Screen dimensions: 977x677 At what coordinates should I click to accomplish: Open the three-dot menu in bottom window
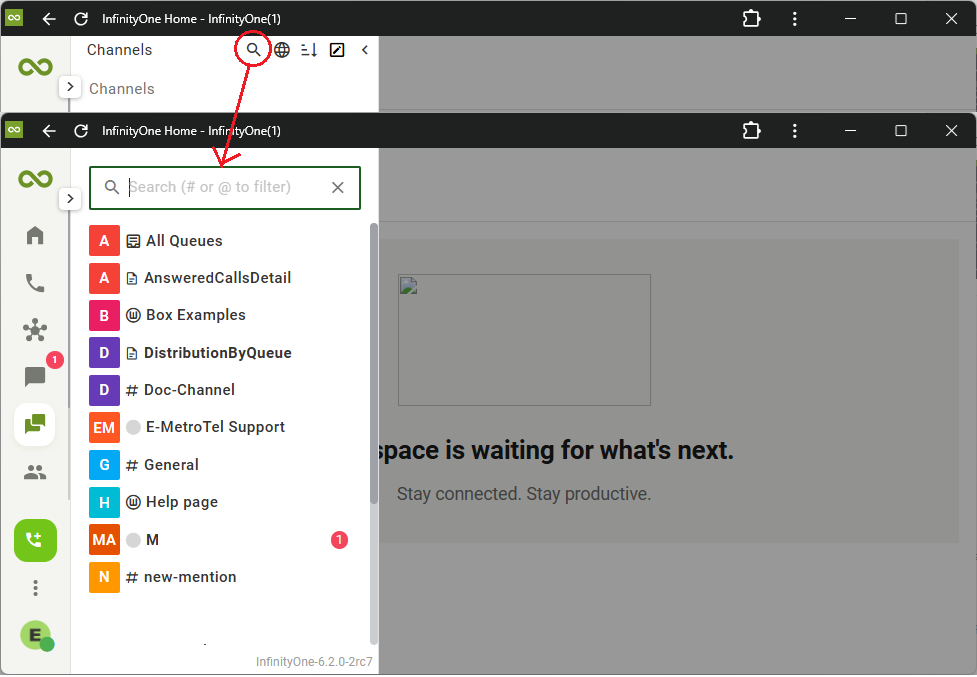tap(794, 131)
